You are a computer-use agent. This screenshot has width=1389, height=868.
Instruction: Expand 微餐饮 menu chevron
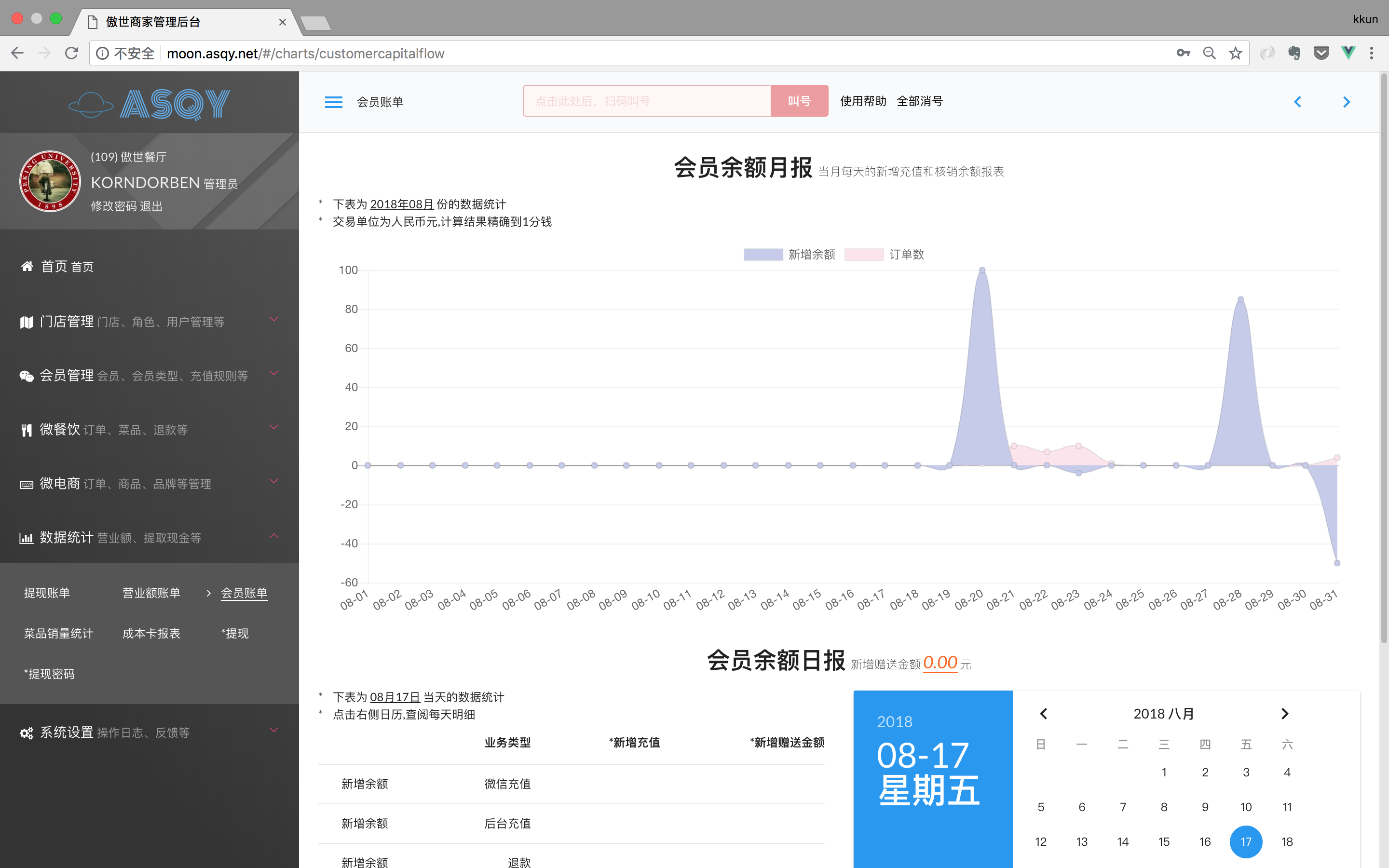pyautogui.click(x=274, y=427)
